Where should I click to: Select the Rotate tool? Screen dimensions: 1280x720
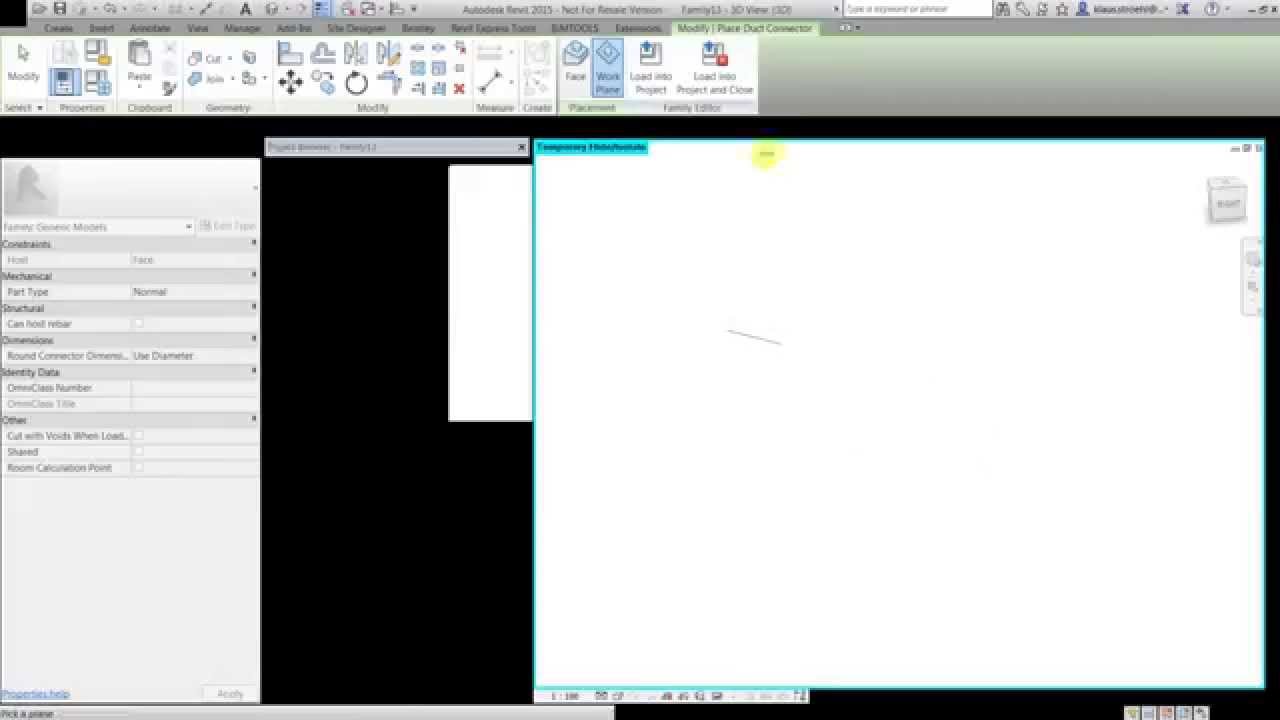[356, 83]
